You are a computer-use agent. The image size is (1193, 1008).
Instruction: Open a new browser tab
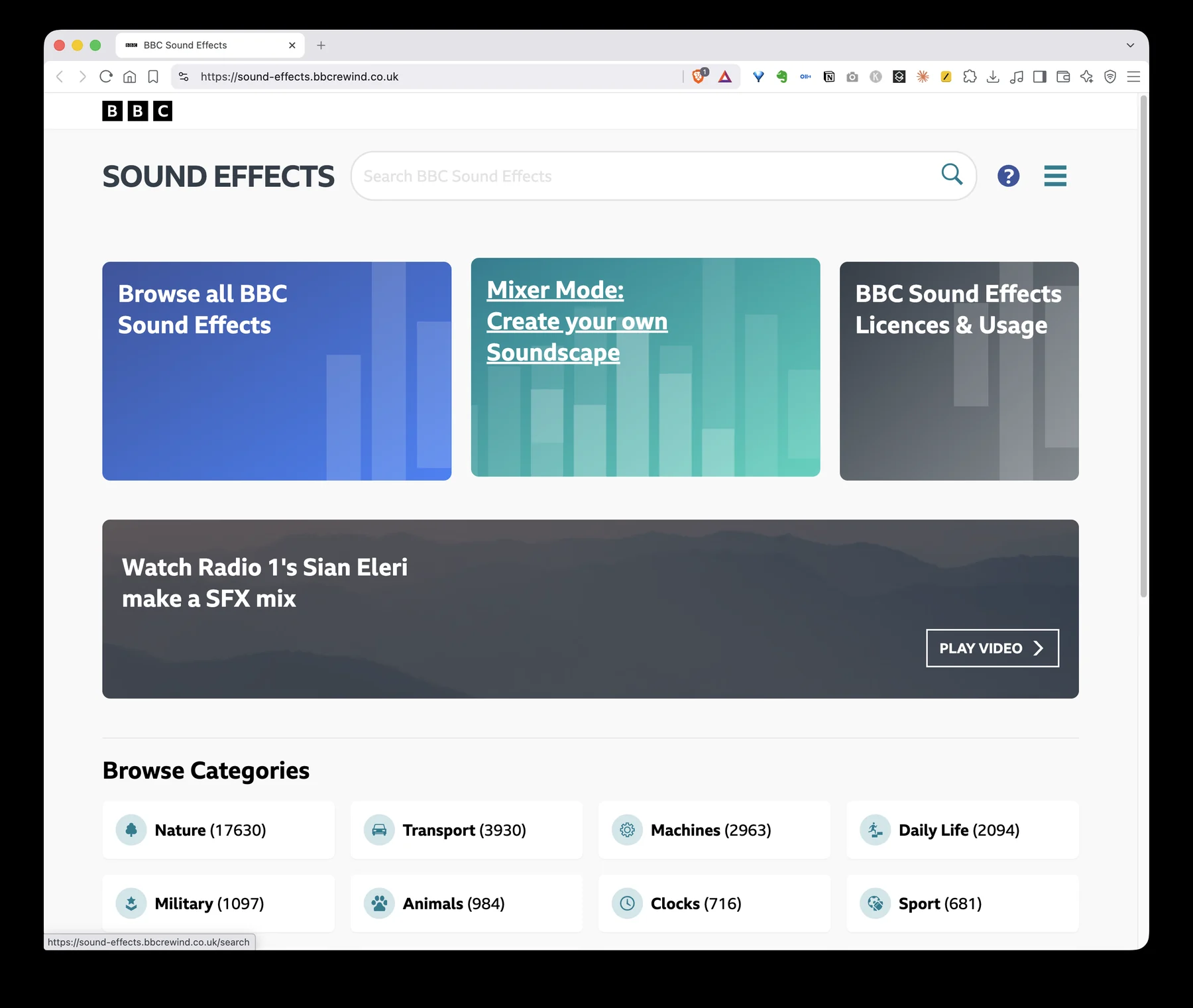321,45
